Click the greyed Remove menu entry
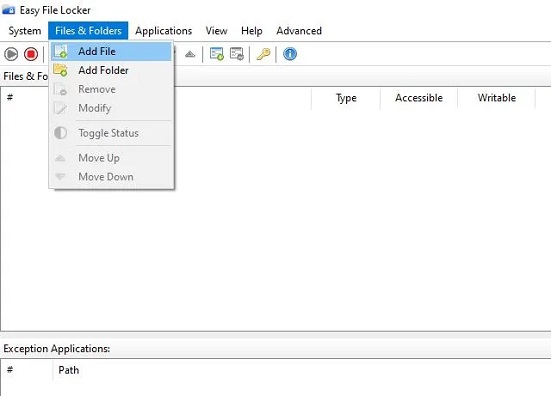The height and width of the screenshot is (396, 551). 111,89
